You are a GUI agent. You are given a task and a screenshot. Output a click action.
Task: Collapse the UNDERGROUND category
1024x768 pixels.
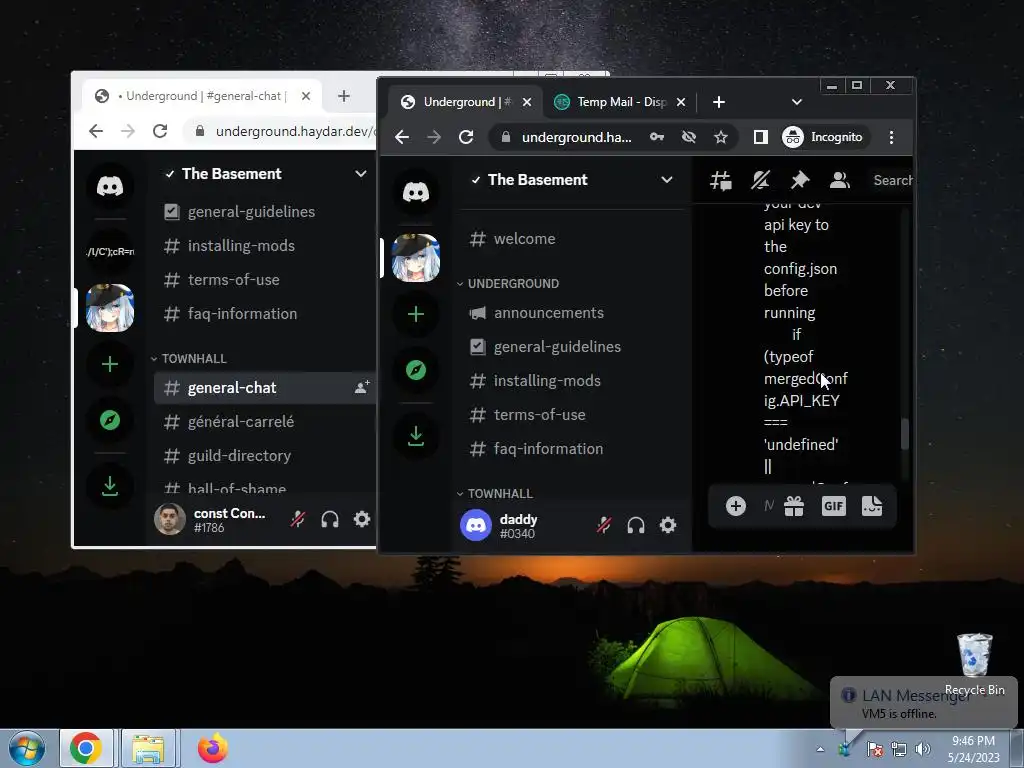(x=508, y=283)
